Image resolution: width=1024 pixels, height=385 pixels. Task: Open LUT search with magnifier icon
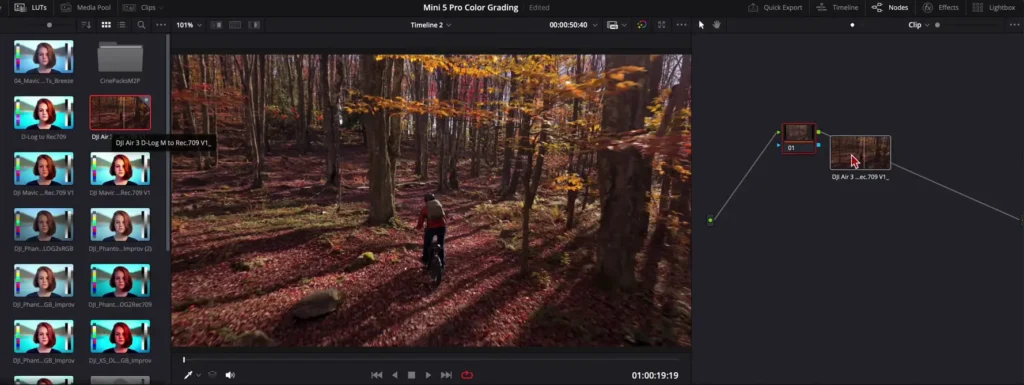pos(141,25)
